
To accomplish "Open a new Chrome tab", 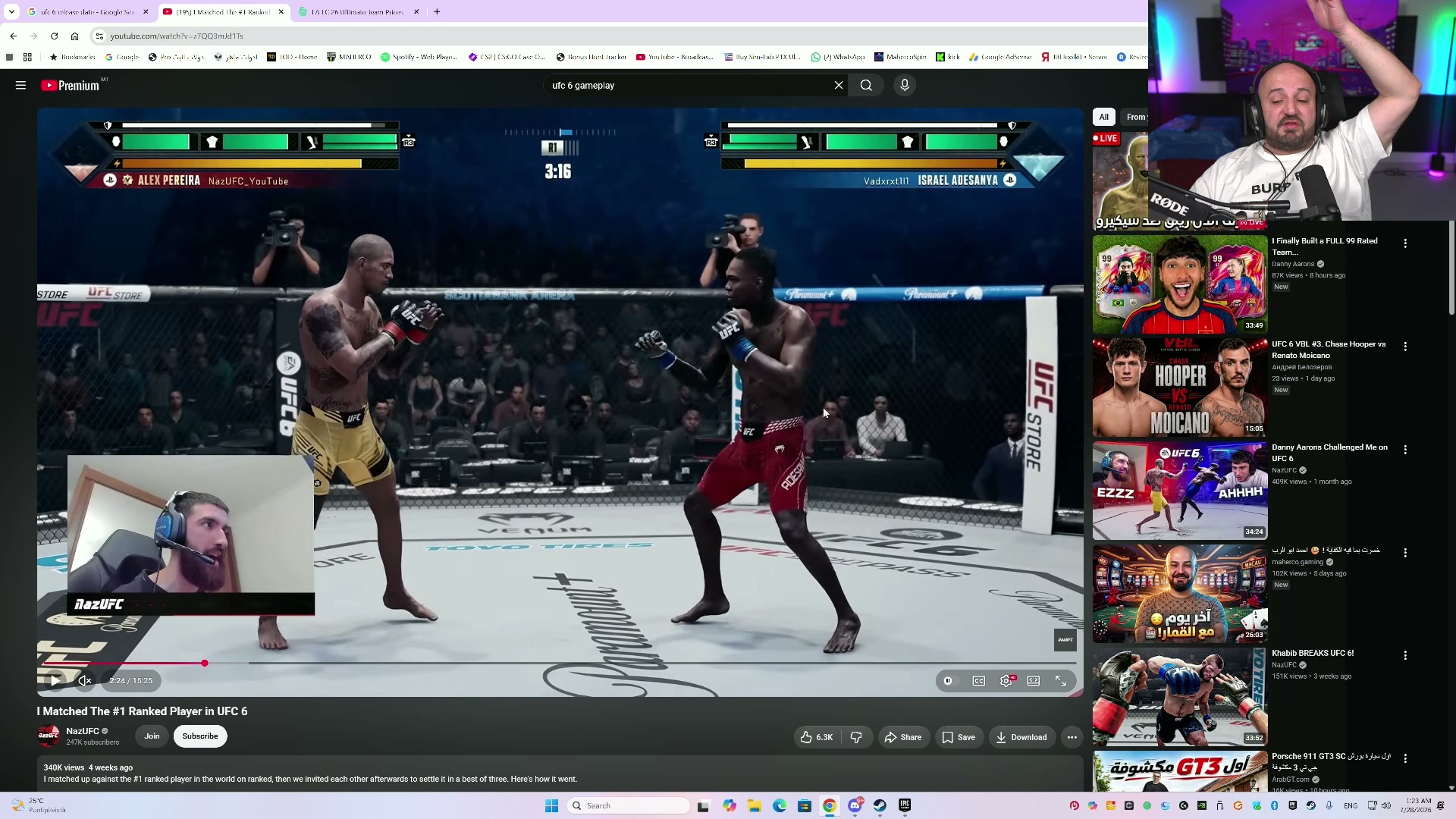I will click(x=437, y=12).
